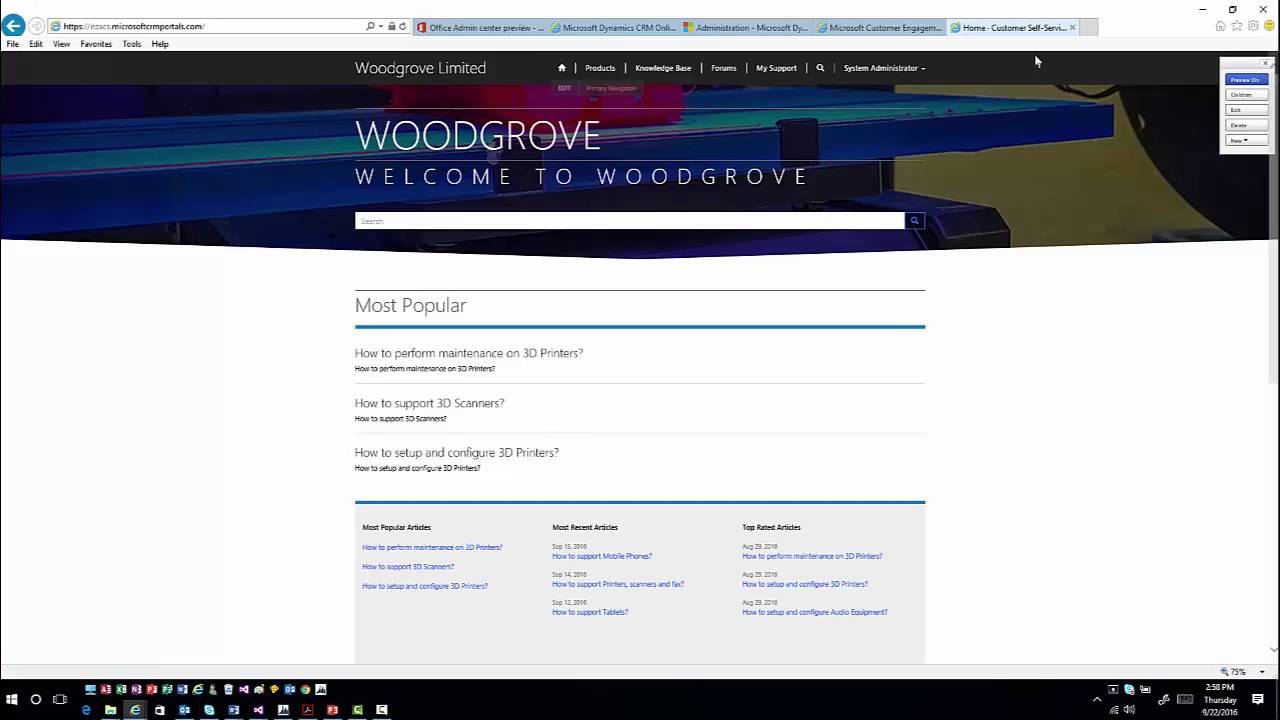Open Task View on the taskbar

(x=60, y=699)
